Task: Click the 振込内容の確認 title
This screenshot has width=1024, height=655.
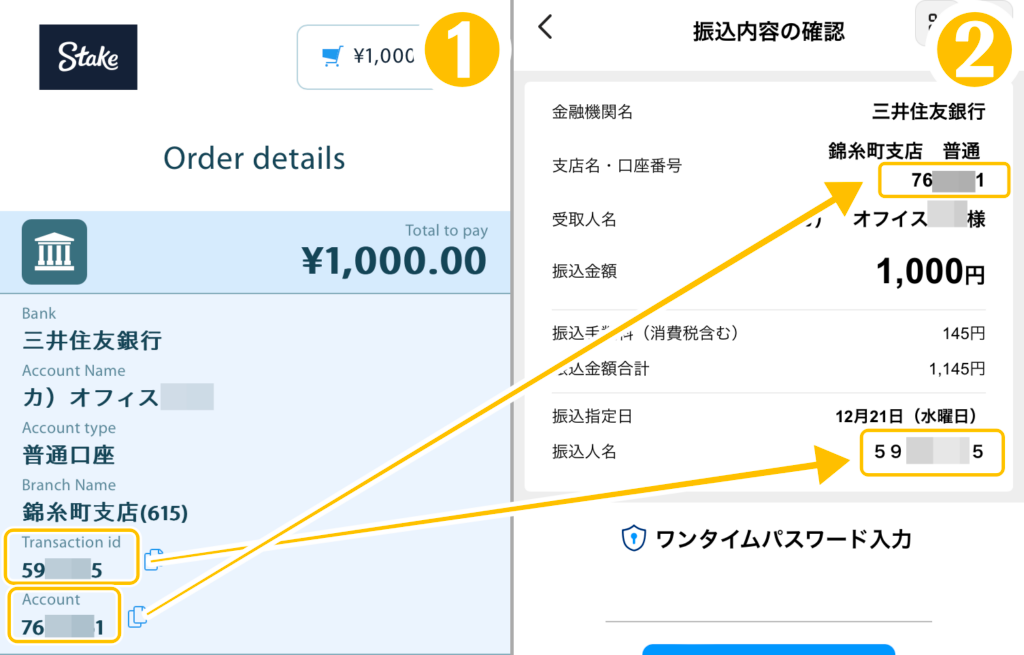Action: pyautogui.click(x=769, y=31)
